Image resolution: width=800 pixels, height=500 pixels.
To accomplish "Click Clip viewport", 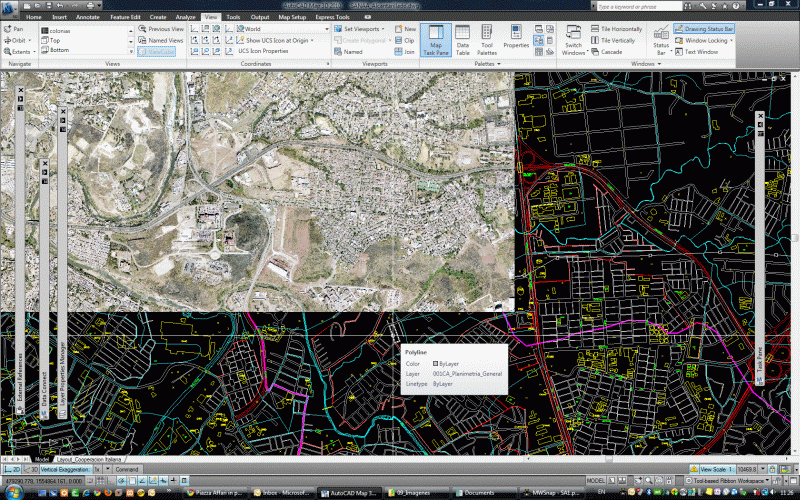I will click(x=405, y=40).
